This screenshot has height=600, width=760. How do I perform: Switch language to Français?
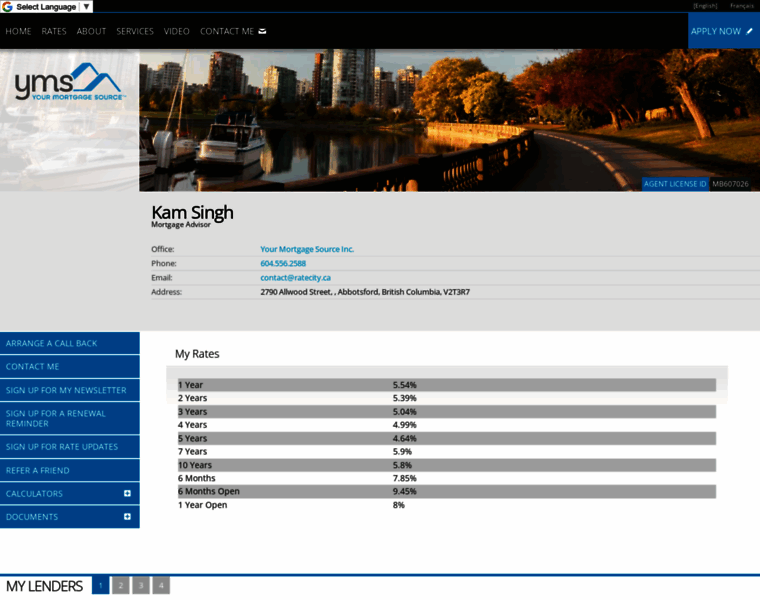[x=741, y=6]
